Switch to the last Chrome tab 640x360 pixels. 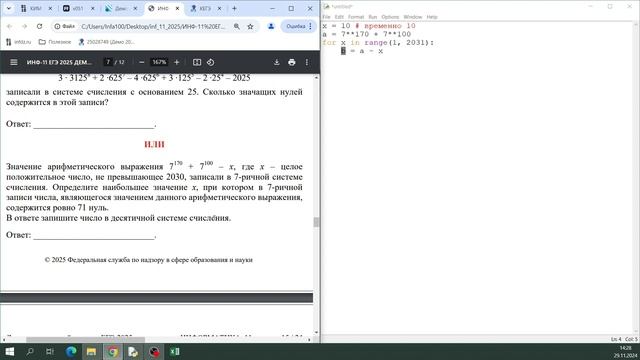click(206, 8)
